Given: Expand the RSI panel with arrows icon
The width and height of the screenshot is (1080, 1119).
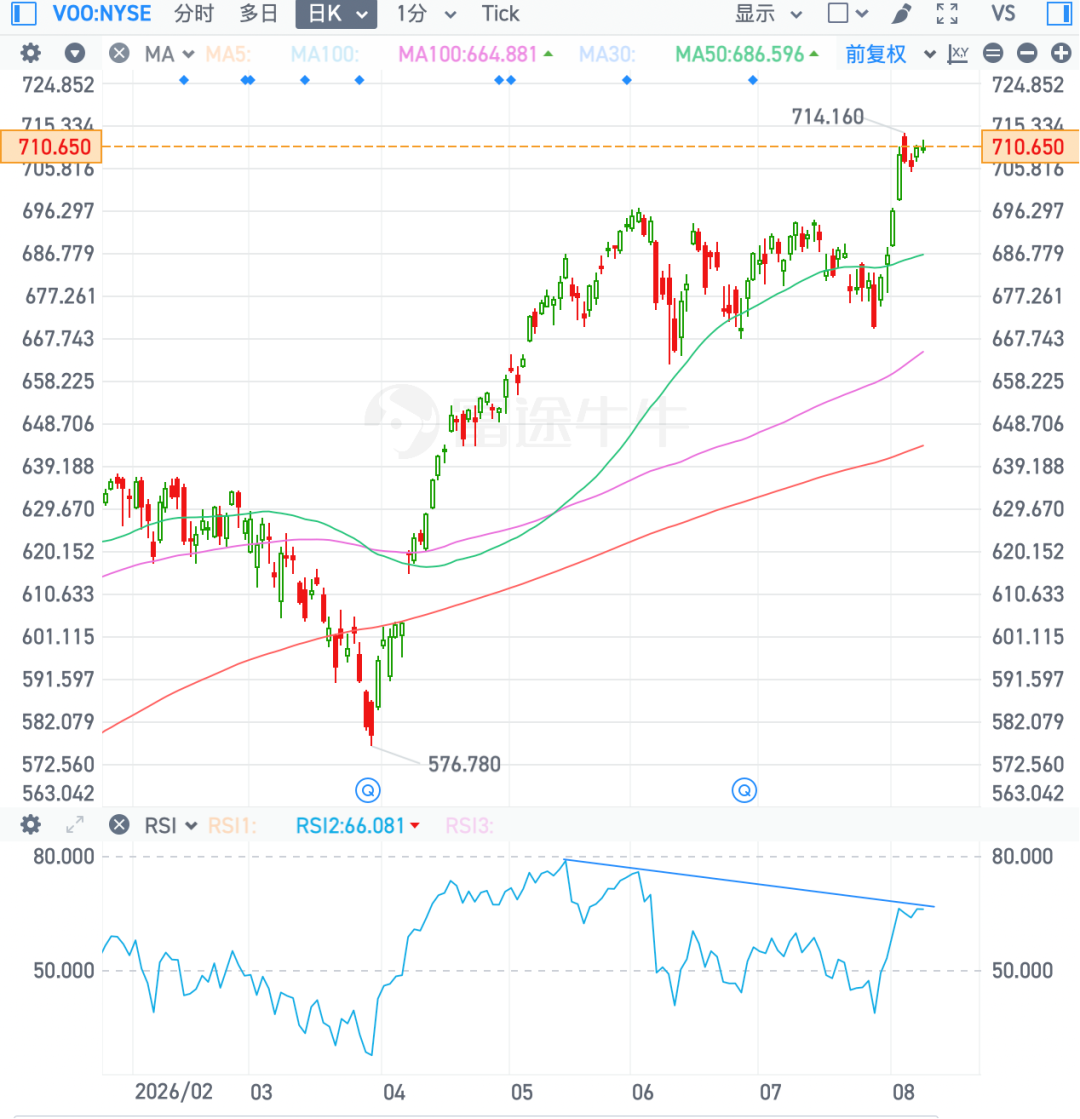Looking at the screenshot, I should click(75, 825).
